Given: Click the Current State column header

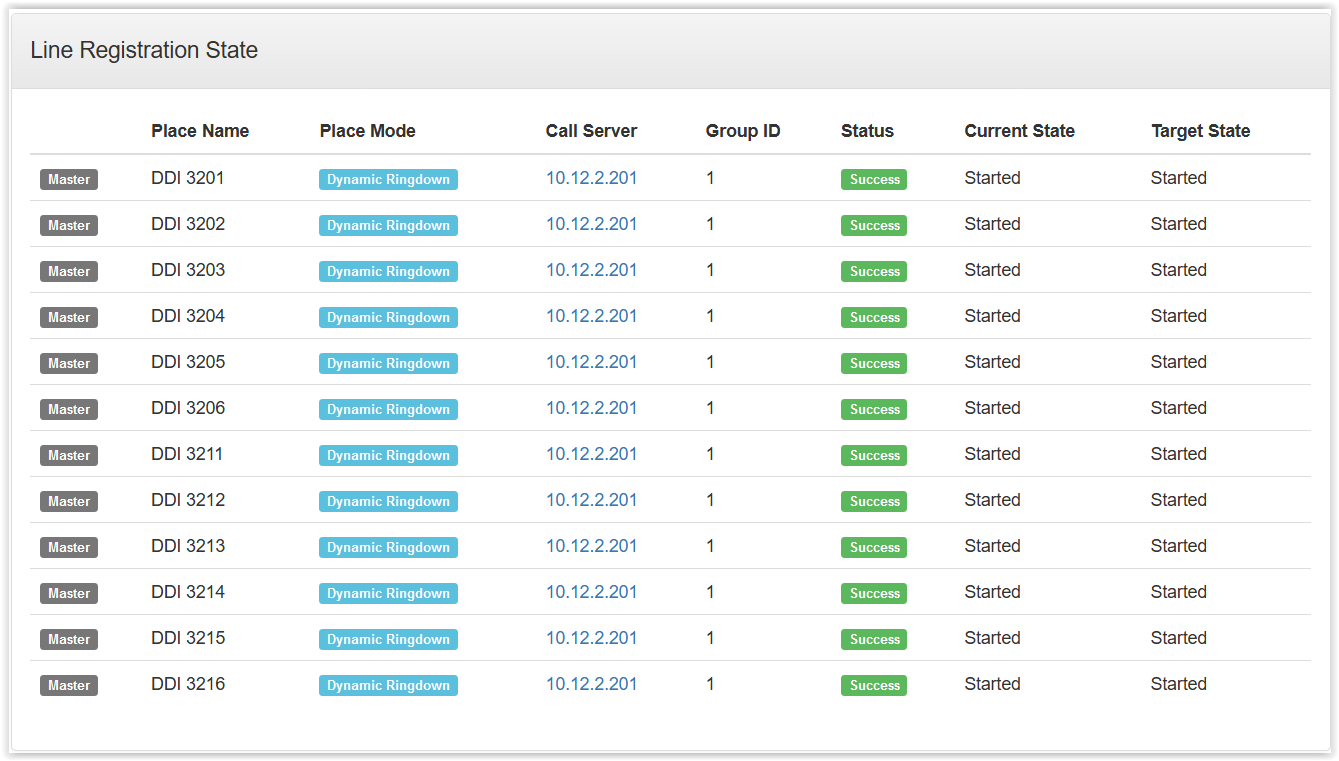Looking at the screenshot, I should pyautogui.click(x=1019, y=131).
